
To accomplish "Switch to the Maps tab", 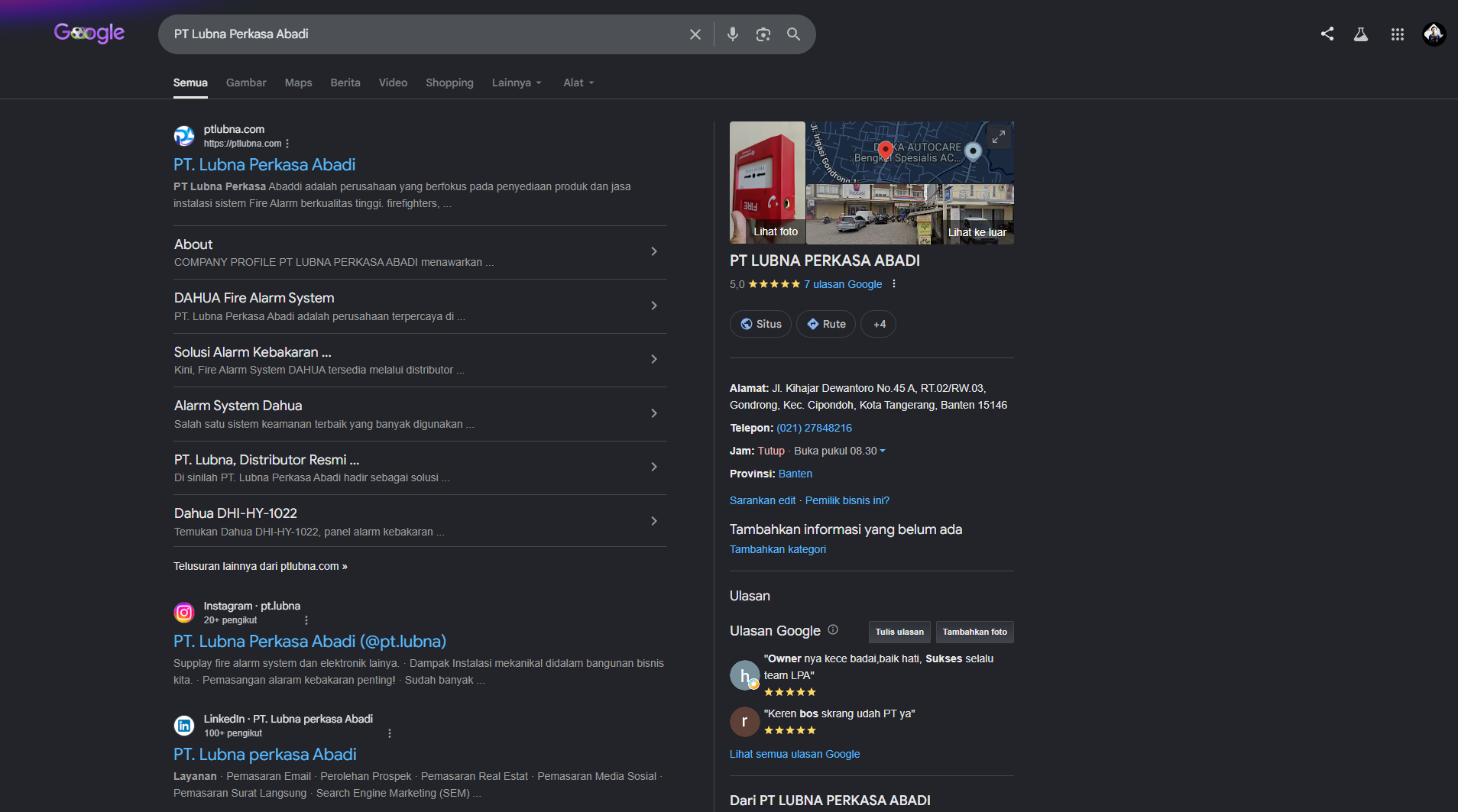I will pyautogui.click(x=298, y=82).
